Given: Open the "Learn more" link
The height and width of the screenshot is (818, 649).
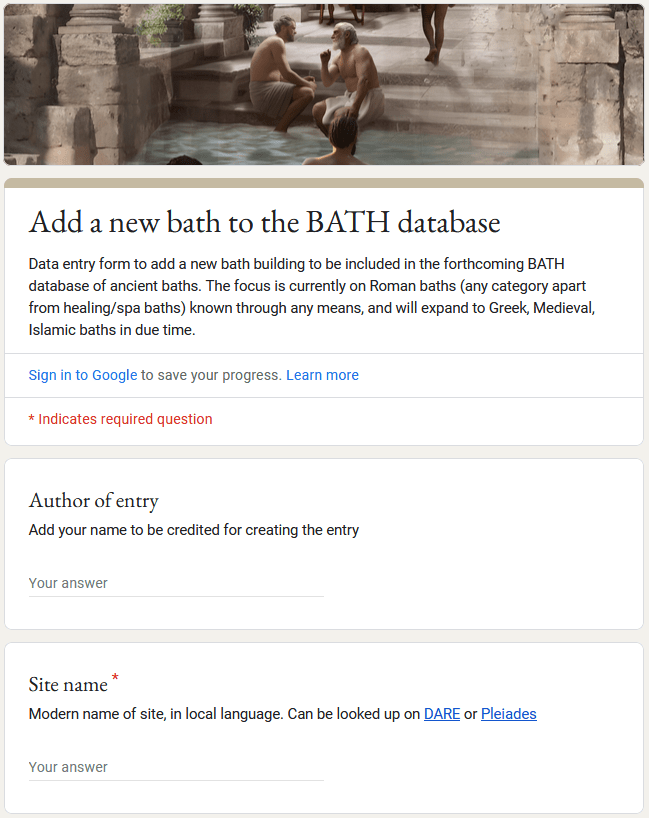Looking at the screenshot, I should pyautogui.click(x=322, y=375).
